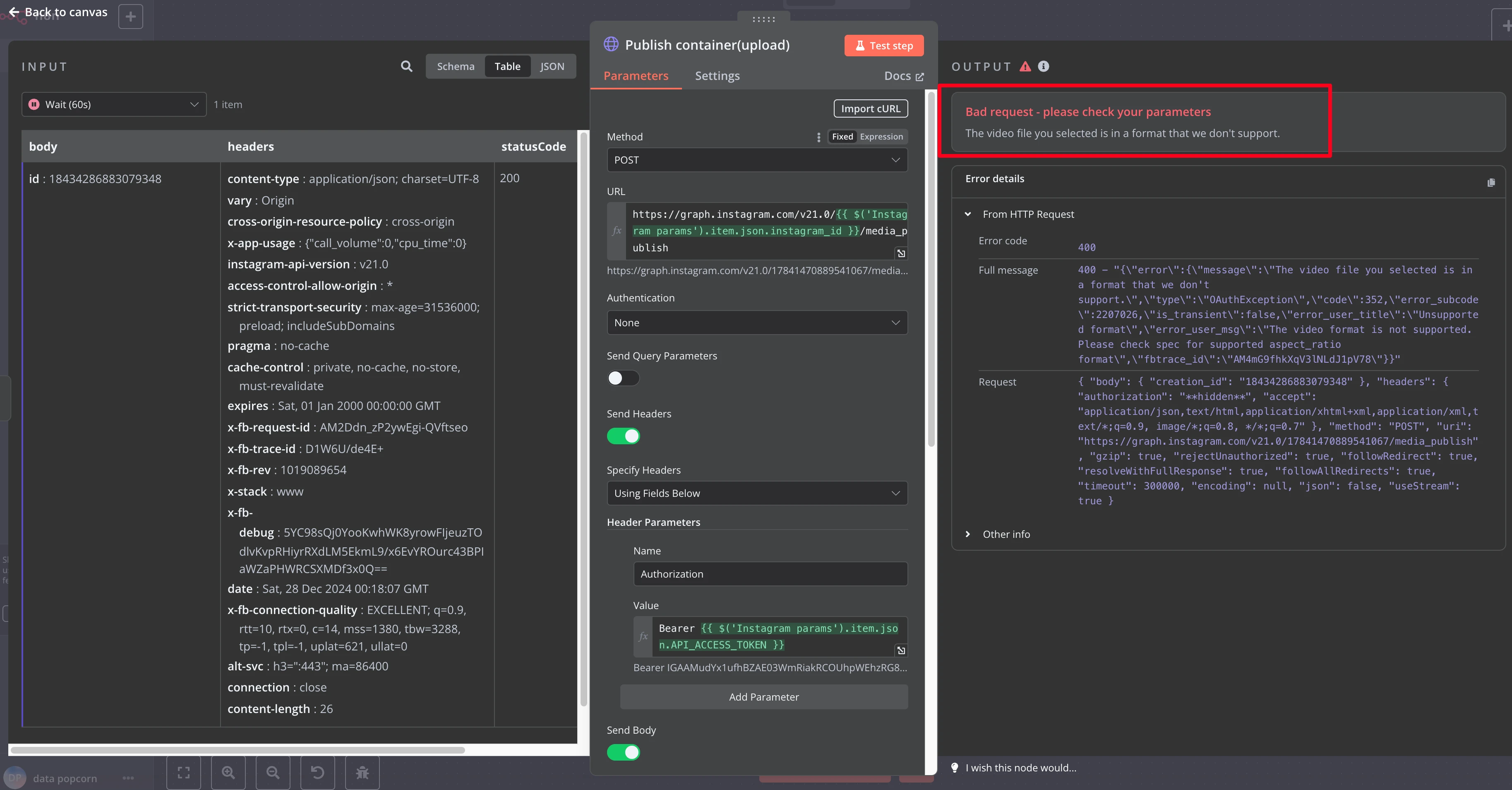Click the fit-to-view canvas icon
This screenshot has height=790, width=1512.
[x=184, y=772]
